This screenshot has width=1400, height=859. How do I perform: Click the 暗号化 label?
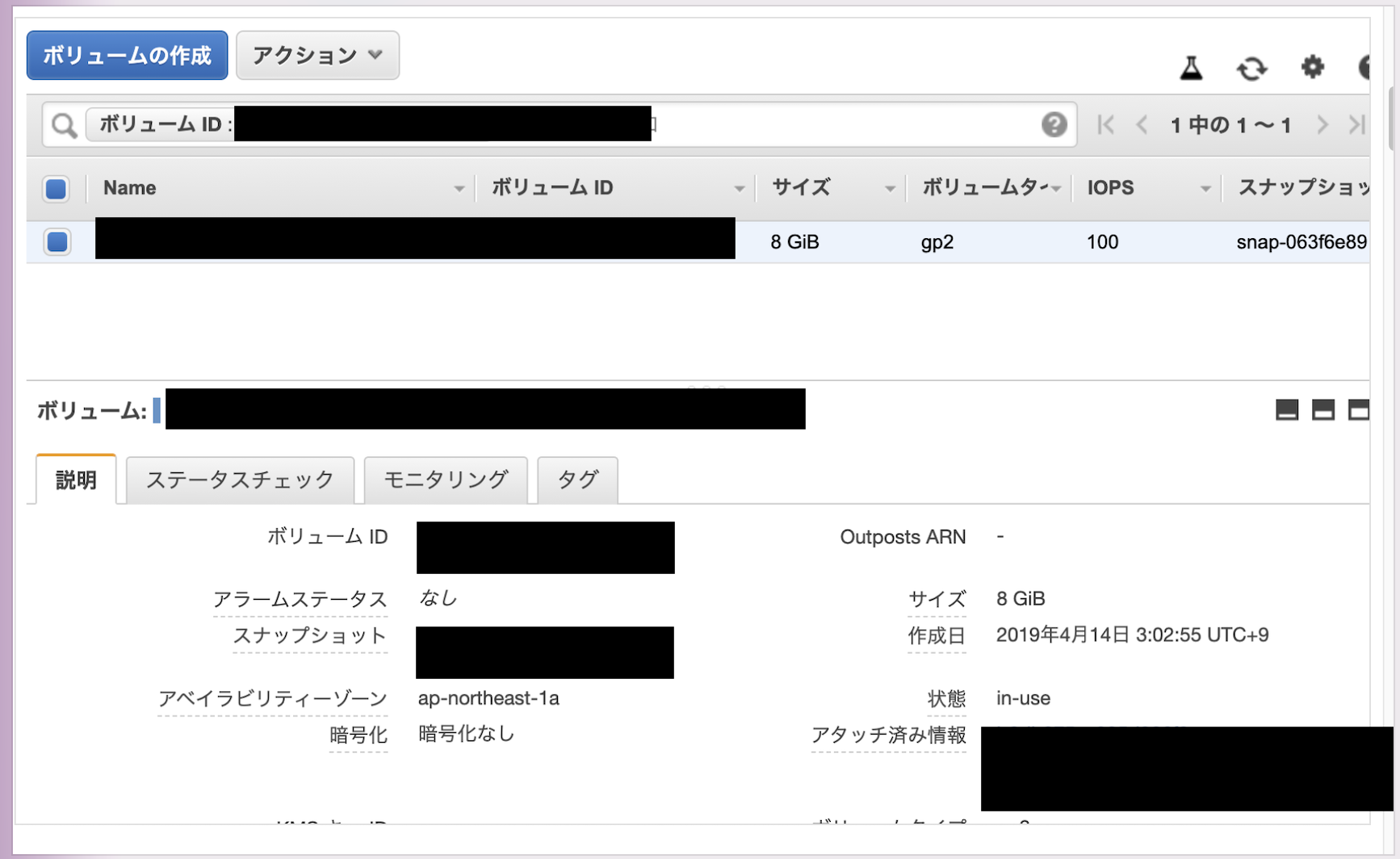pyautogui.click(x=358, y=735)
